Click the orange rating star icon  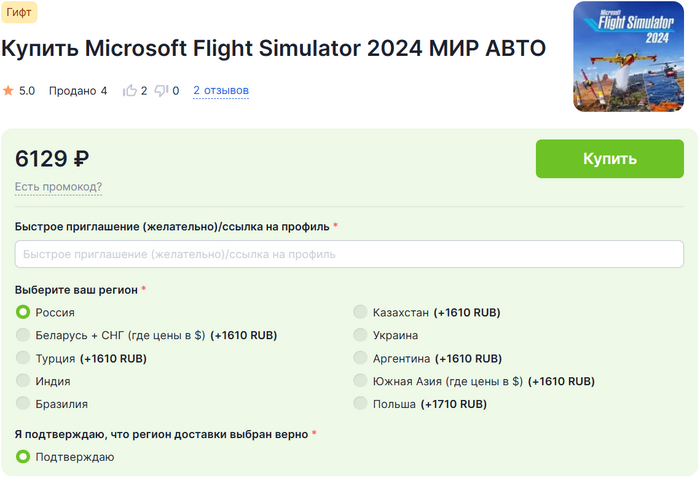8,91
